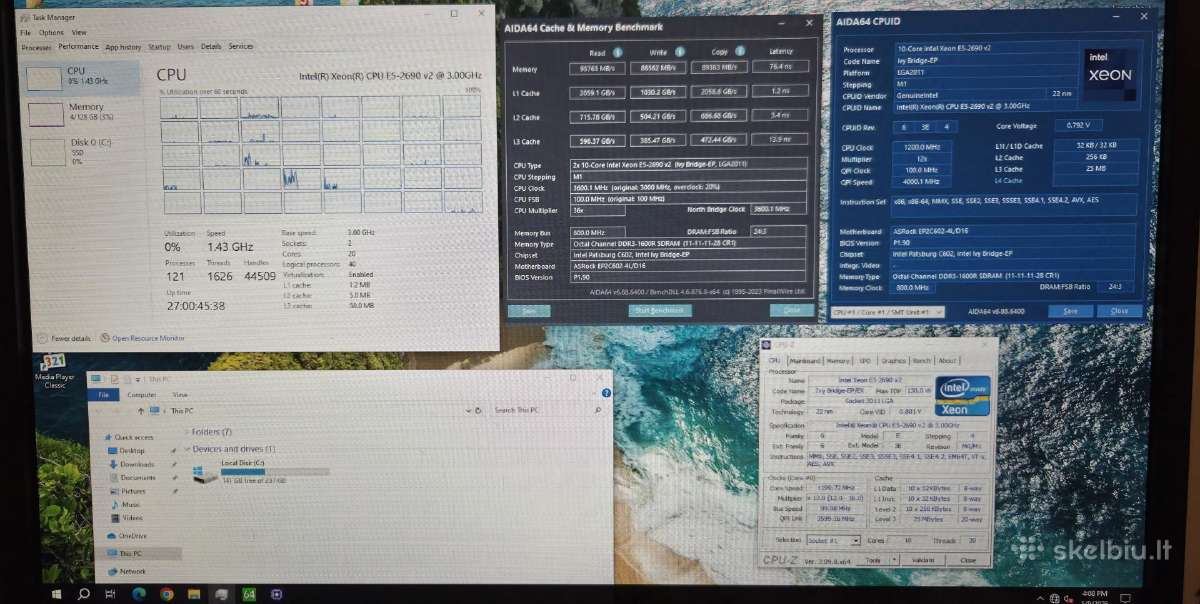
Task: Collapse Devices and drives group
Action: point(186,449)
